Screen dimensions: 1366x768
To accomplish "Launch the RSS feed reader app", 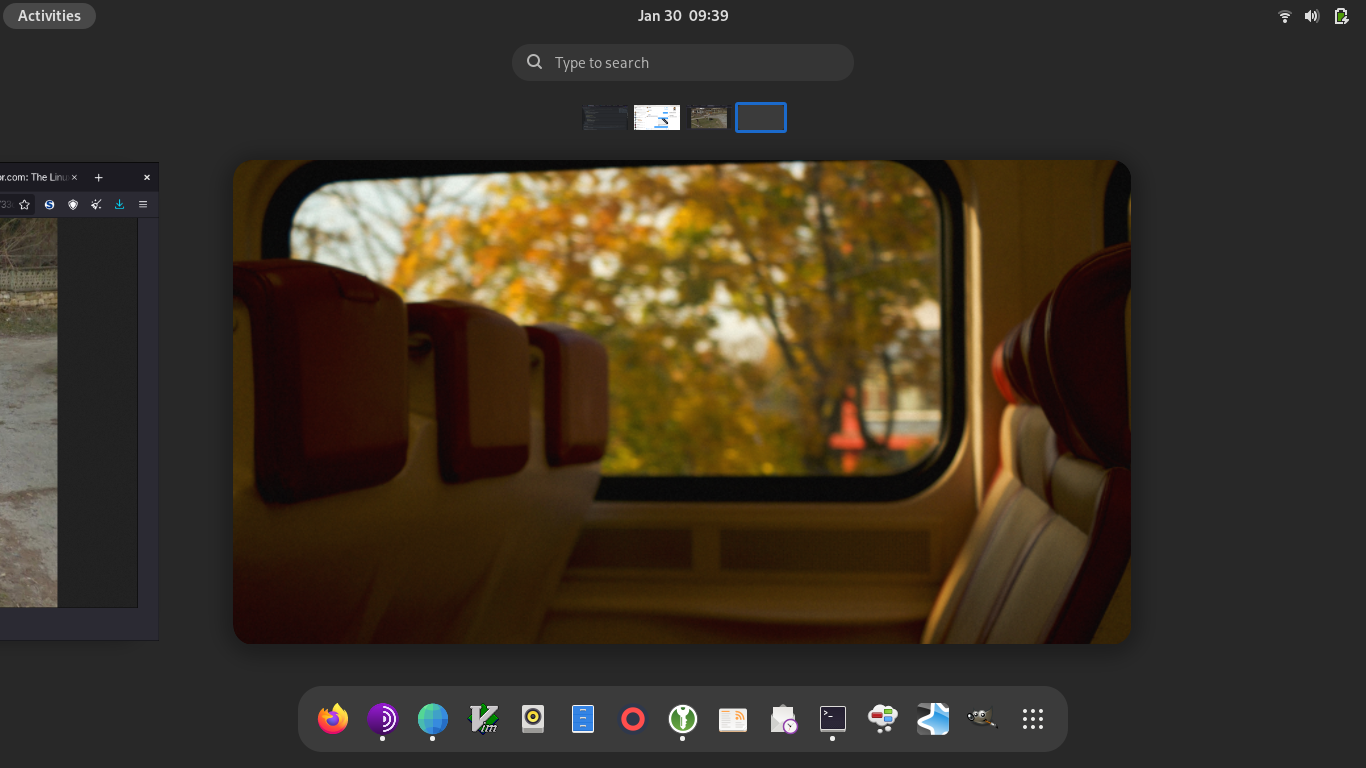I will (x=733, y=719).
